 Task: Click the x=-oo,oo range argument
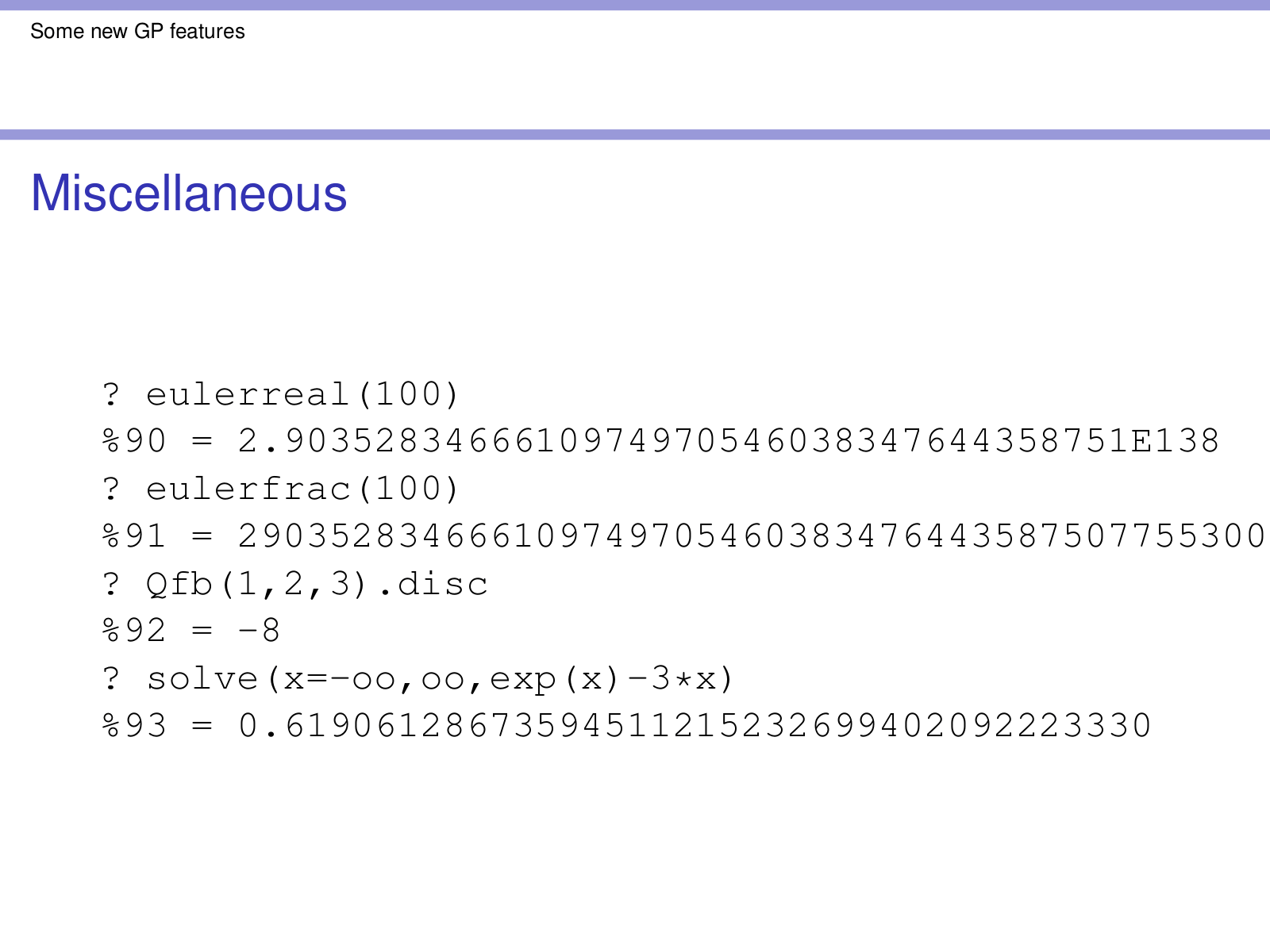373,678
